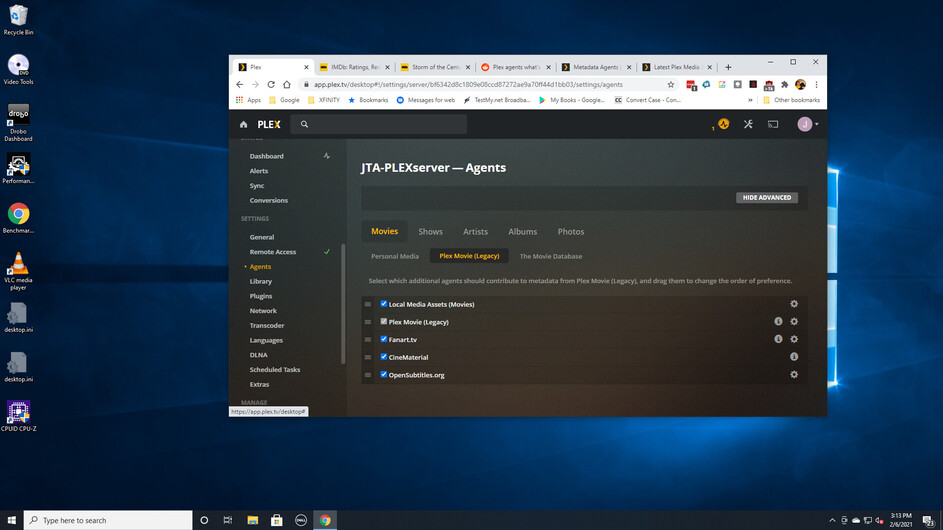Open Other bookmarks folder
The height and width of the screenshot is (530, 943).
(791, 100)
